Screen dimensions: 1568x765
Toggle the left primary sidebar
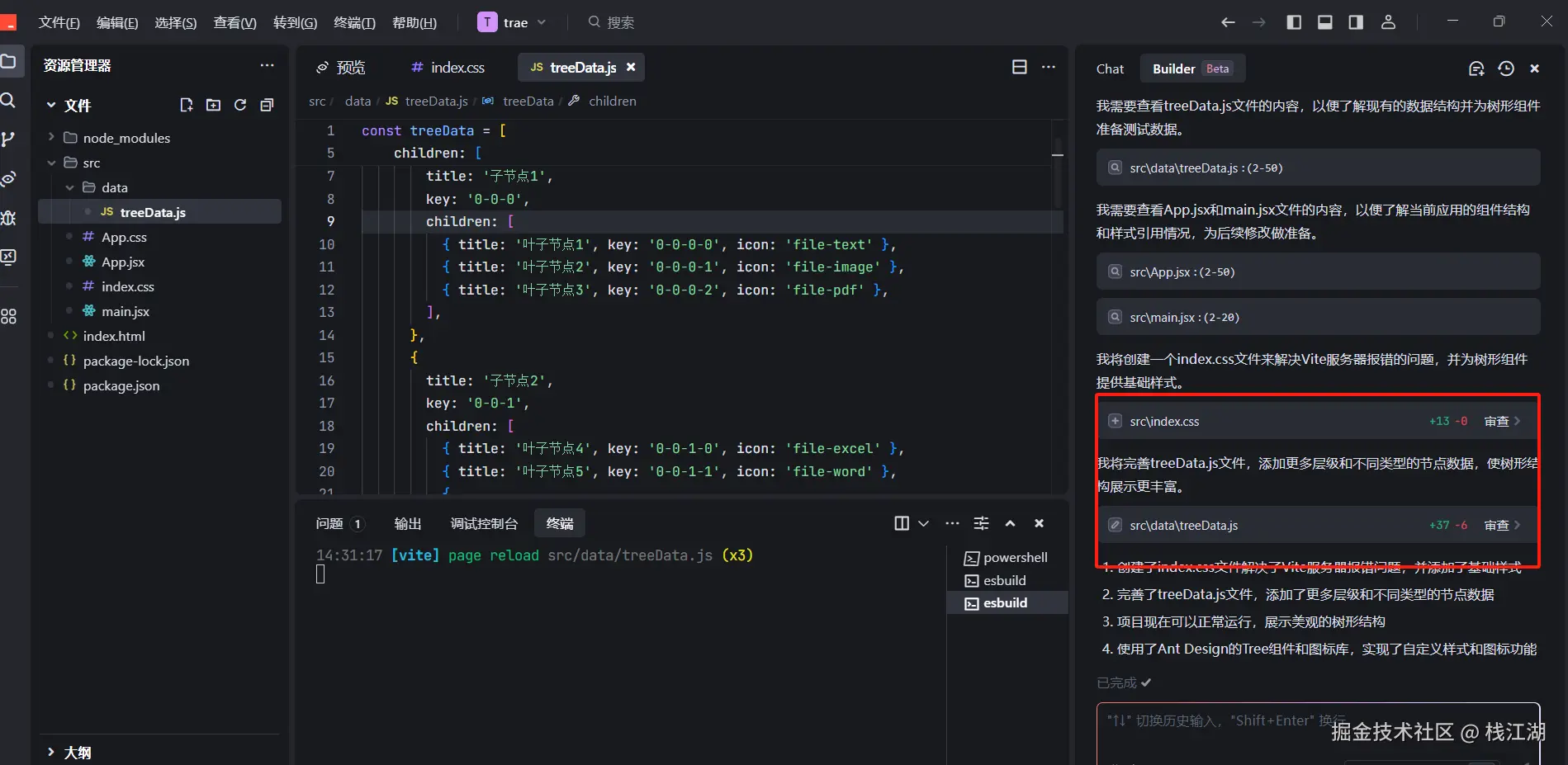1294,22
